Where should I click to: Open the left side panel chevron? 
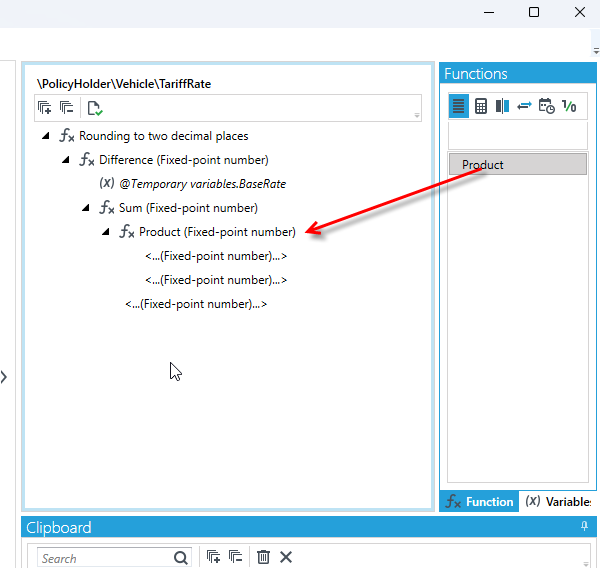click(4, 377)
